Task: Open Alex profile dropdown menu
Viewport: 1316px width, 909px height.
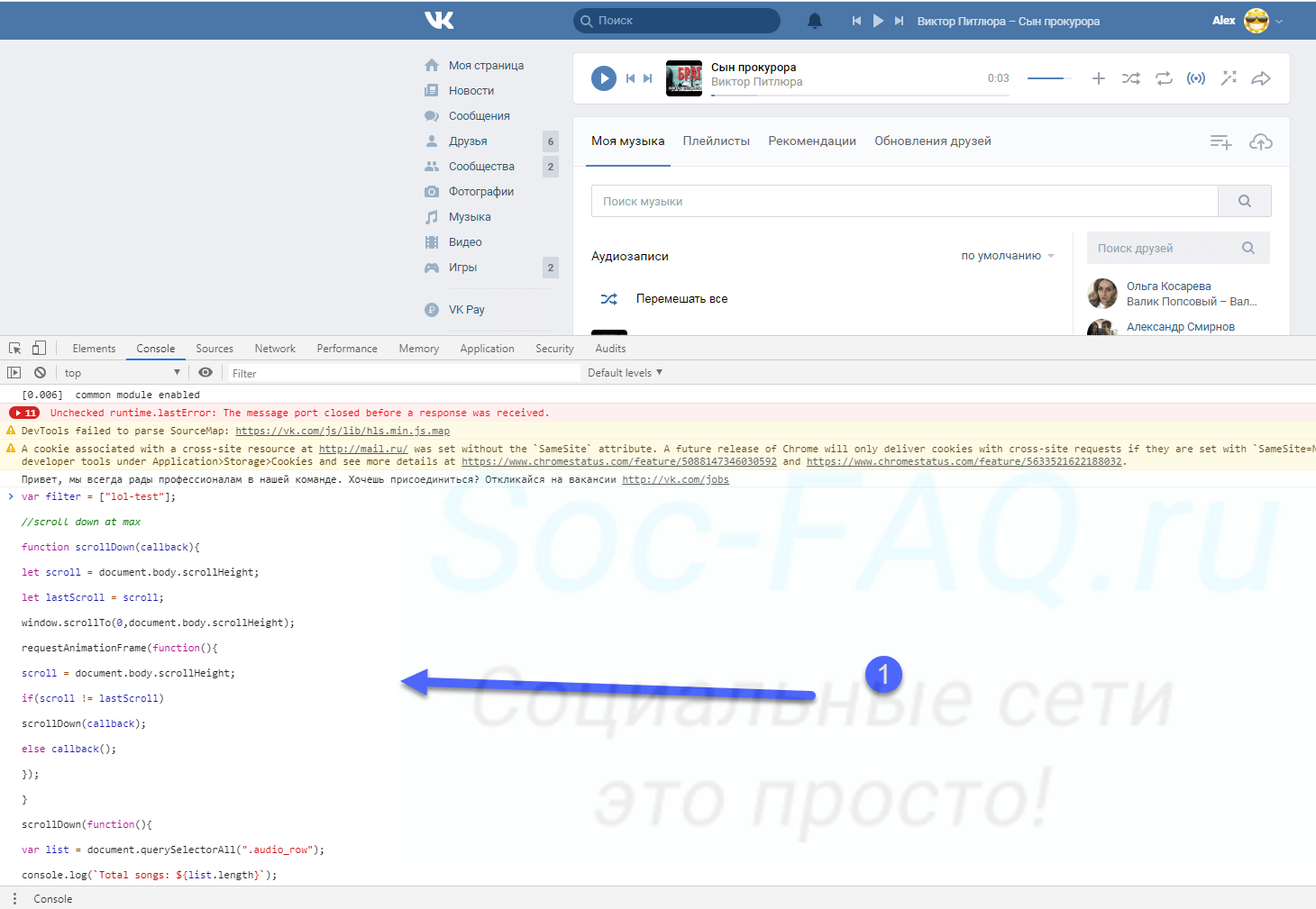Action: (1247, 21)
